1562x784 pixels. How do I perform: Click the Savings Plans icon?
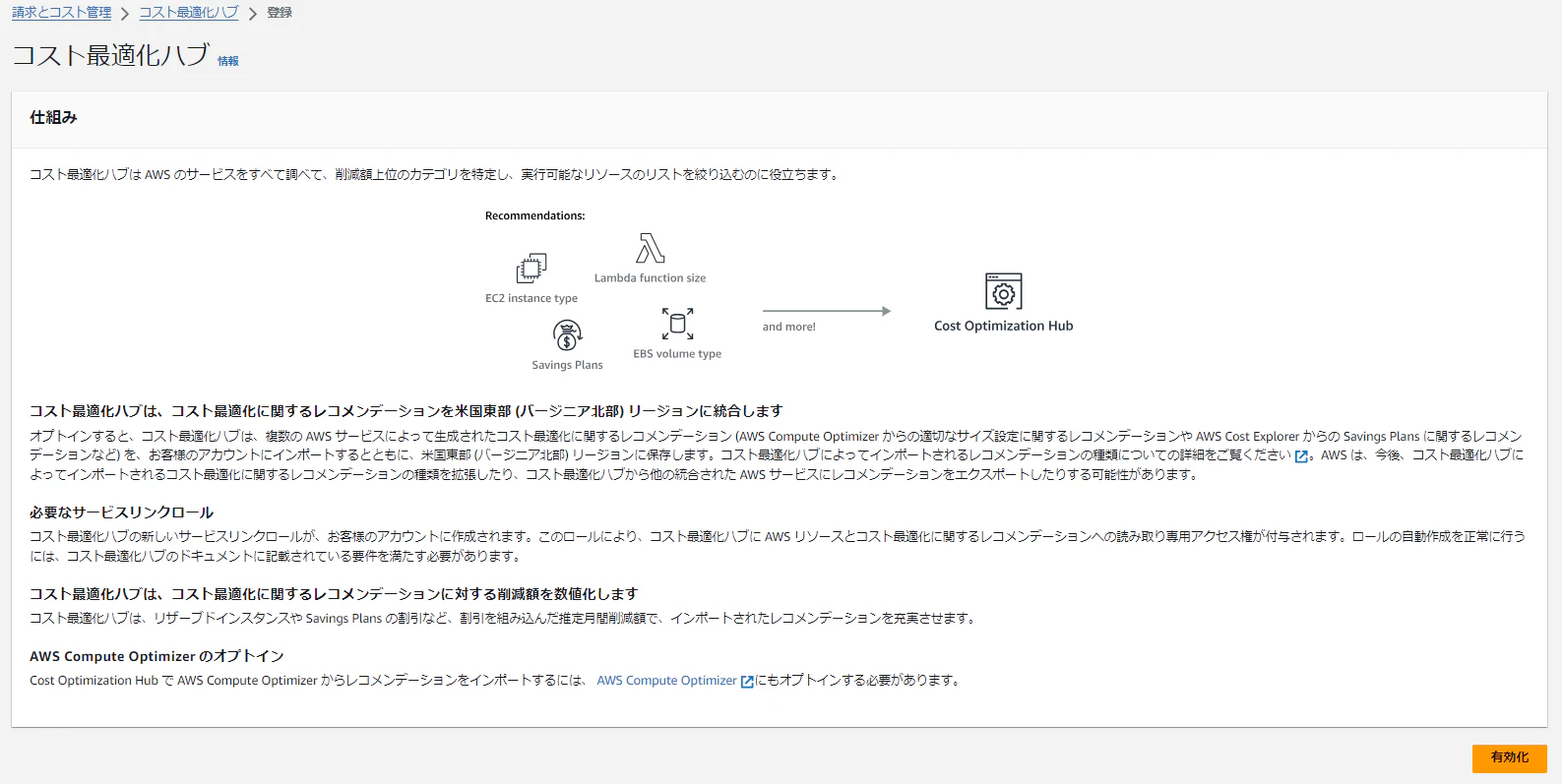567,335
